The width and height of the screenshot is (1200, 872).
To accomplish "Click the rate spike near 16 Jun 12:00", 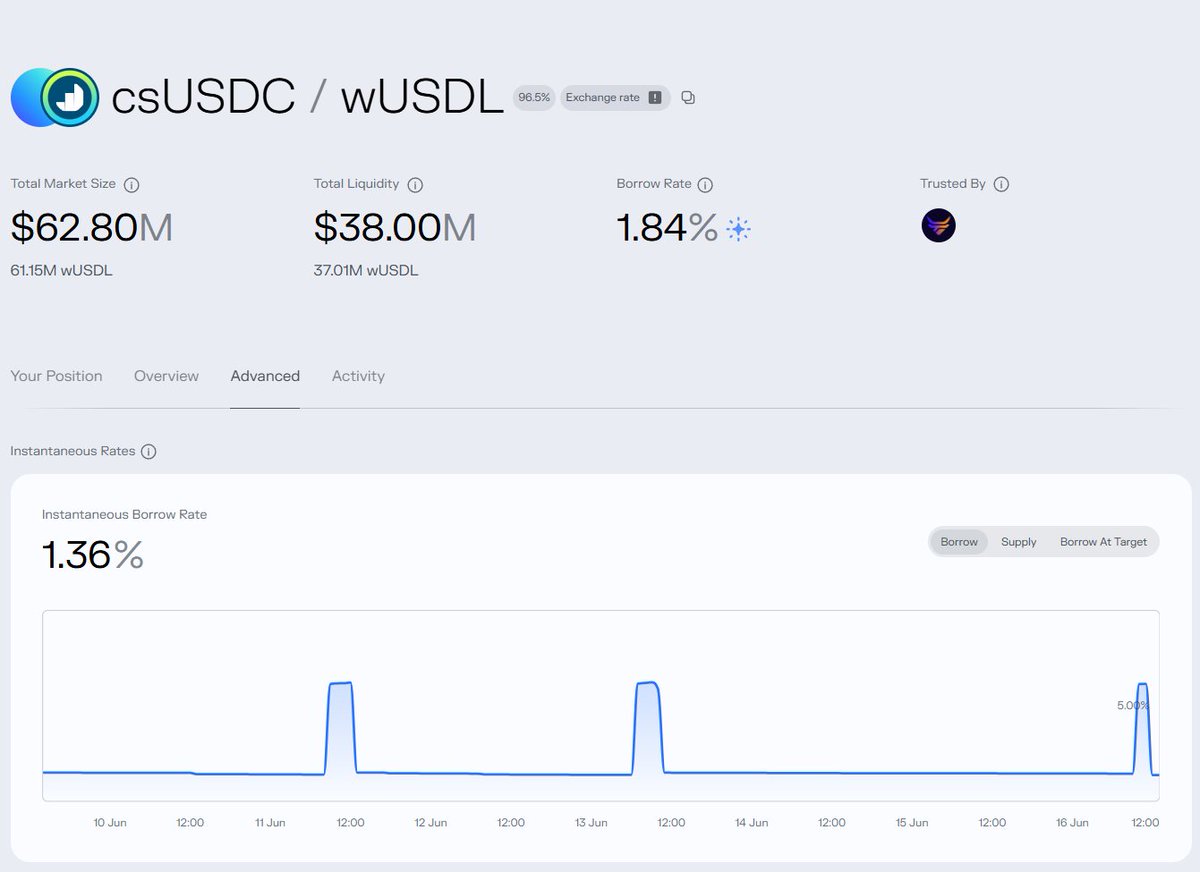I will pos(1143,728).
